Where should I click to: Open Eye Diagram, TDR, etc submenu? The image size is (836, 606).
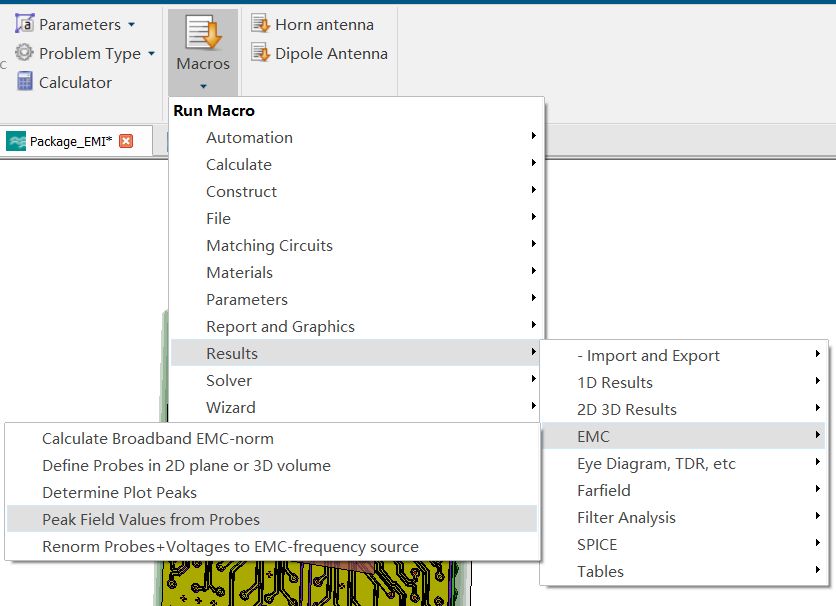[x=684, y=463]
